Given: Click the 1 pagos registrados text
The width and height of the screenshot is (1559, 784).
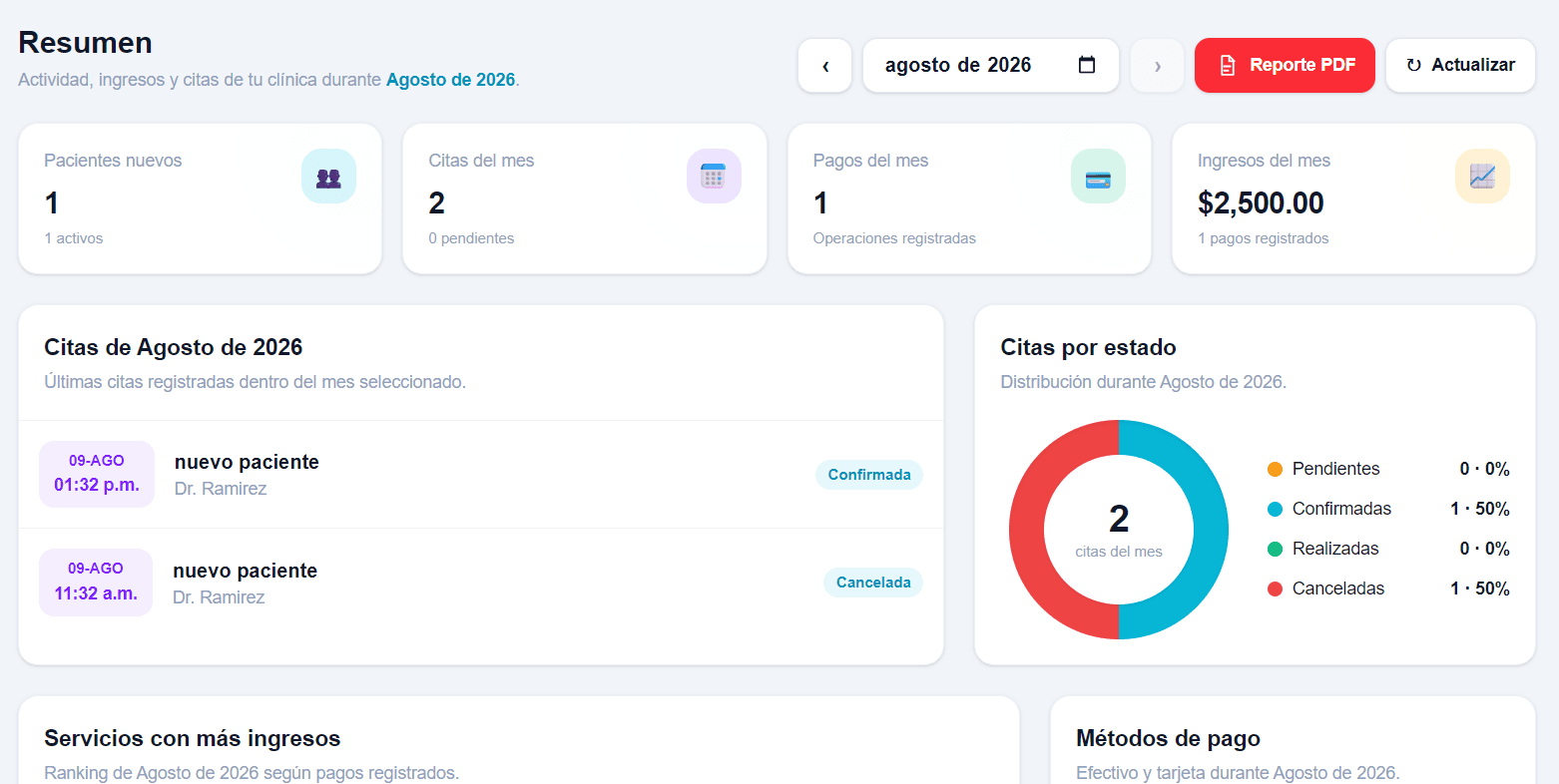Looking at the screenshot, I should (x=1263, y=238).
